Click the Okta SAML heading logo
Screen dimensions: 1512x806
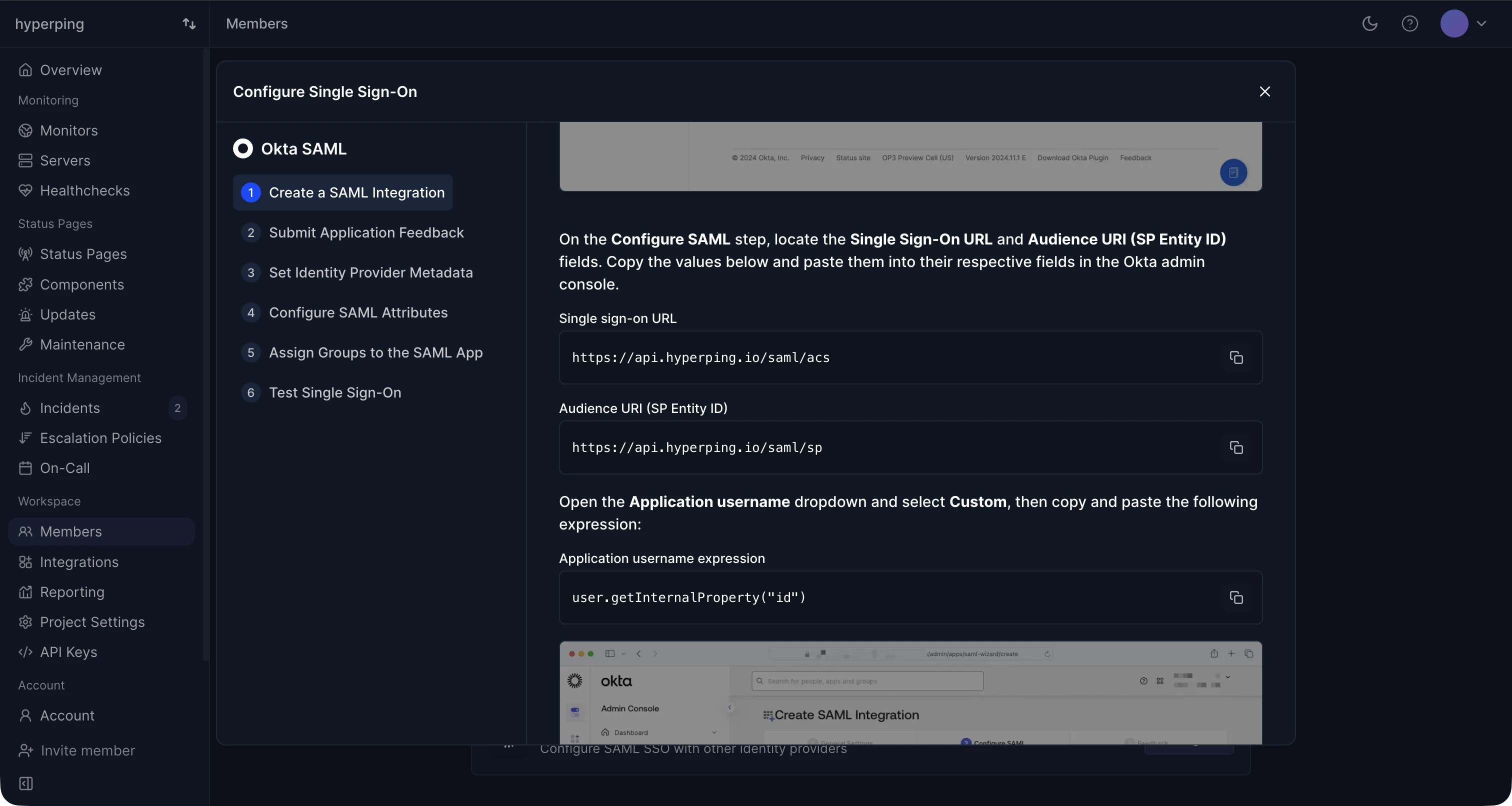(243, 148)
